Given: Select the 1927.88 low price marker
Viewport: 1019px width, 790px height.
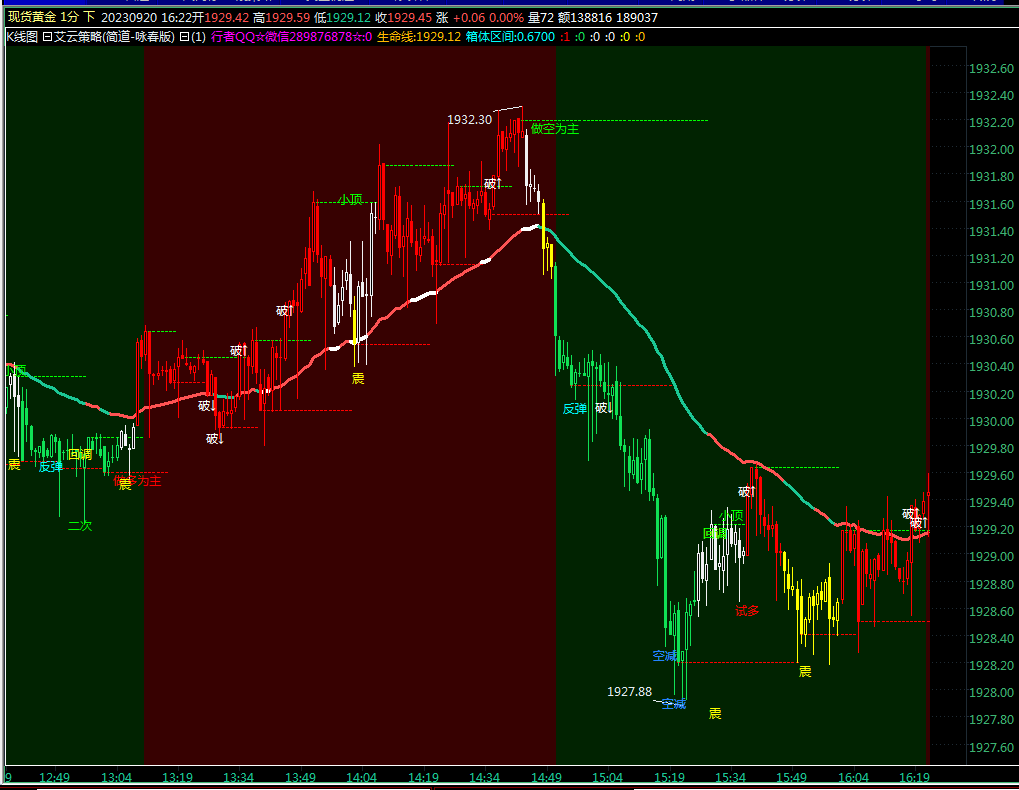Looking at the screenshot, I should point(629,691).
